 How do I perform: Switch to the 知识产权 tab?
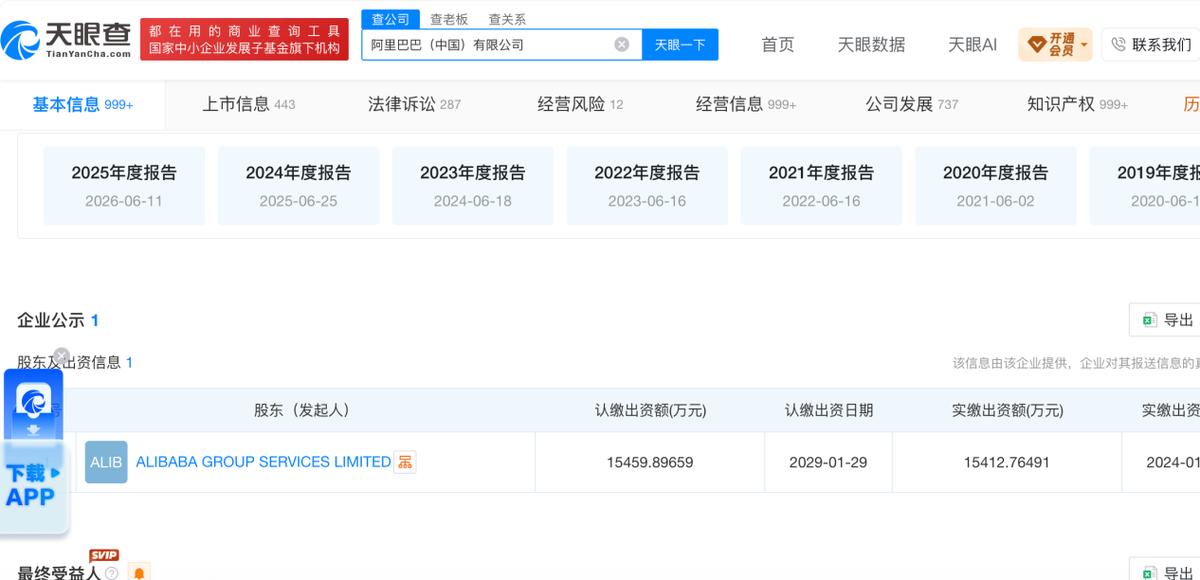click(1077, 104)
